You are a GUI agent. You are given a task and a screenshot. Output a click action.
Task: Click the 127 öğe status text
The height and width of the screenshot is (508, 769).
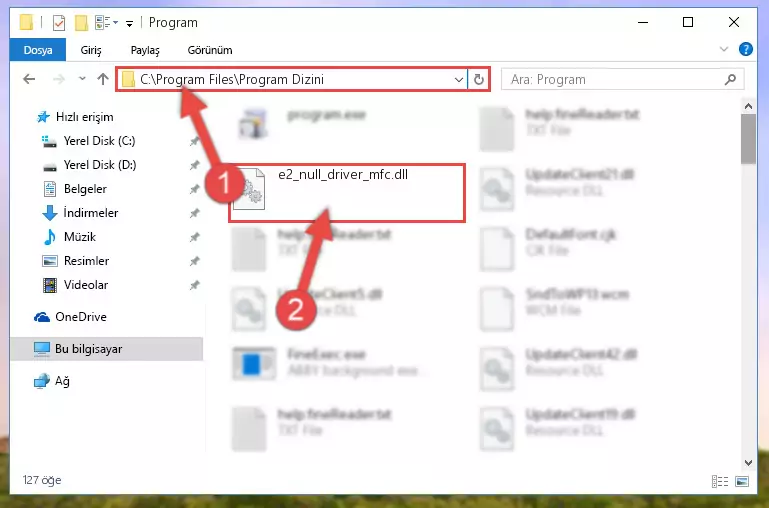click(42, 480)
